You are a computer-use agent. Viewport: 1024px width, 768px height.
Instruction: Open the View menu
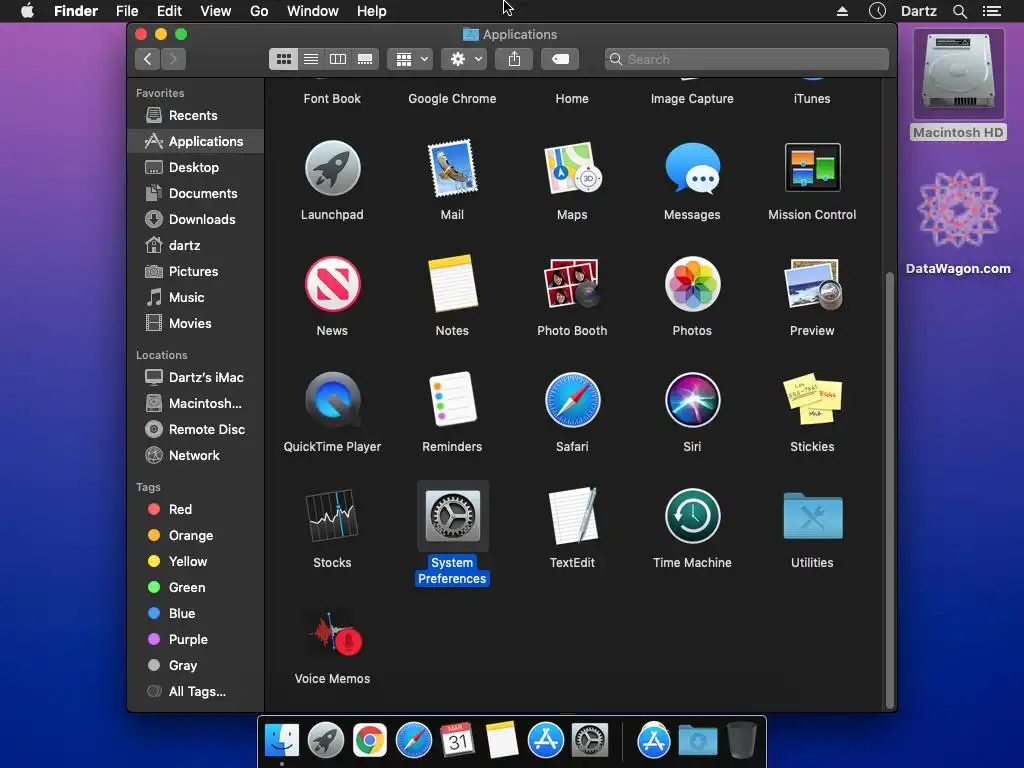pyautogui.click(x=216, y=11)
